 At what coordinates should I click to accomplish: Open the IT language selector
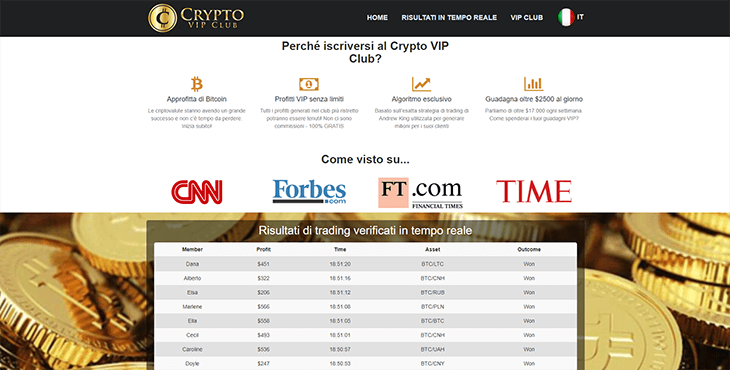[x=580, y=17]
